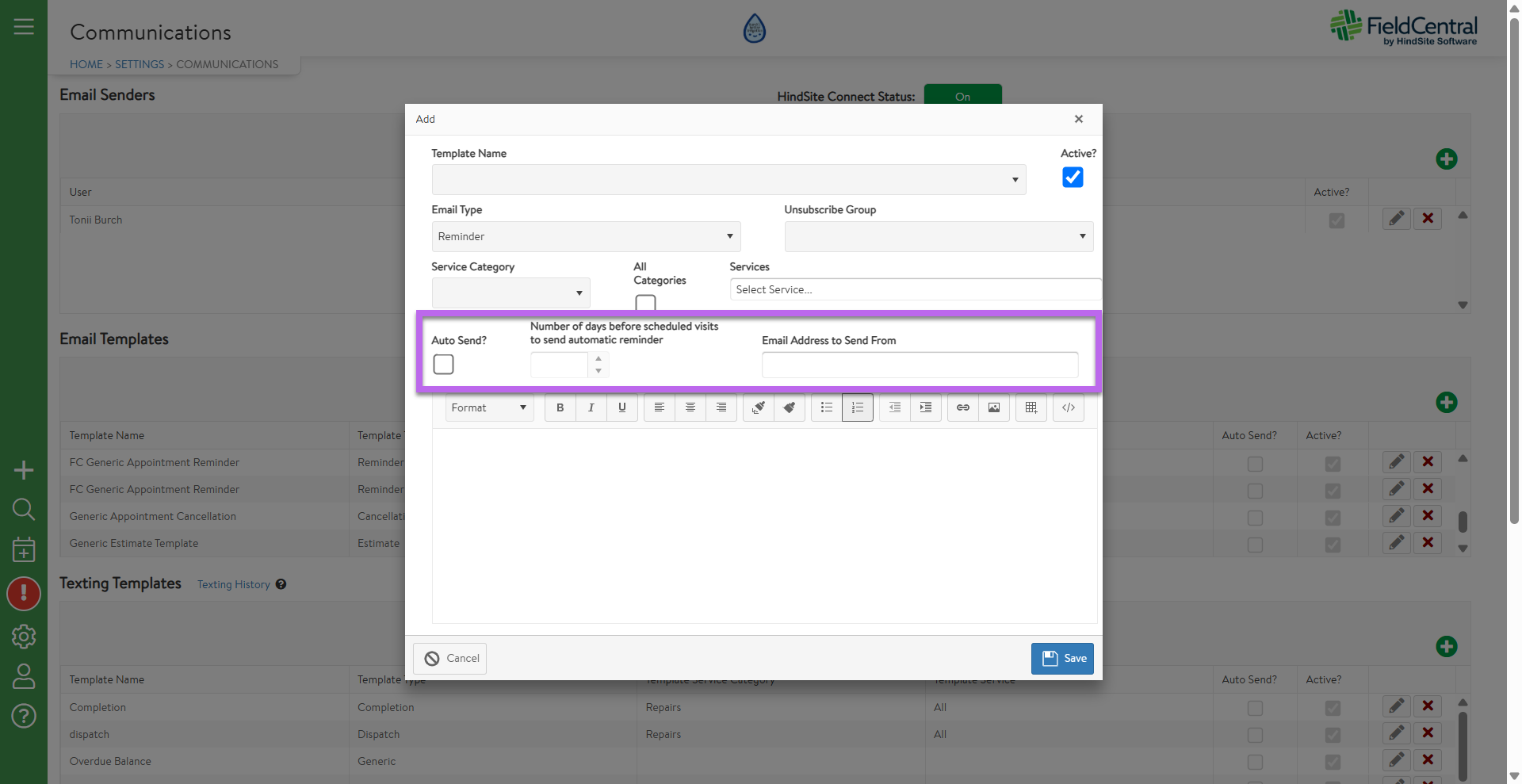Enable the Auto Send? checkbox

pos(444,365)
